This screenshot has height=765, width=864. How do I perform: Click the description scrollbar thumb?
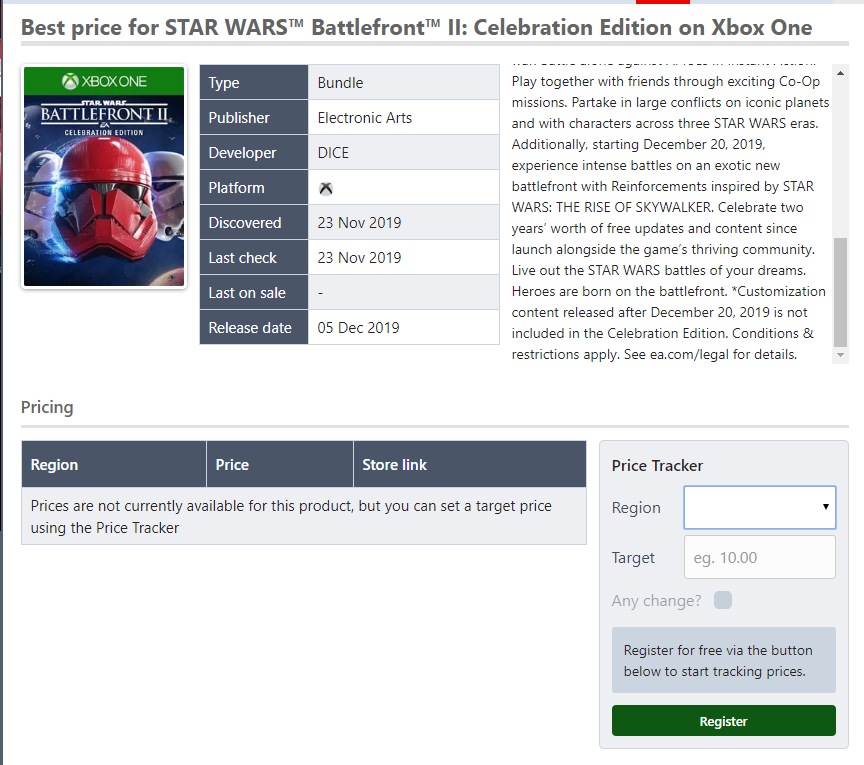click(840, 292)
